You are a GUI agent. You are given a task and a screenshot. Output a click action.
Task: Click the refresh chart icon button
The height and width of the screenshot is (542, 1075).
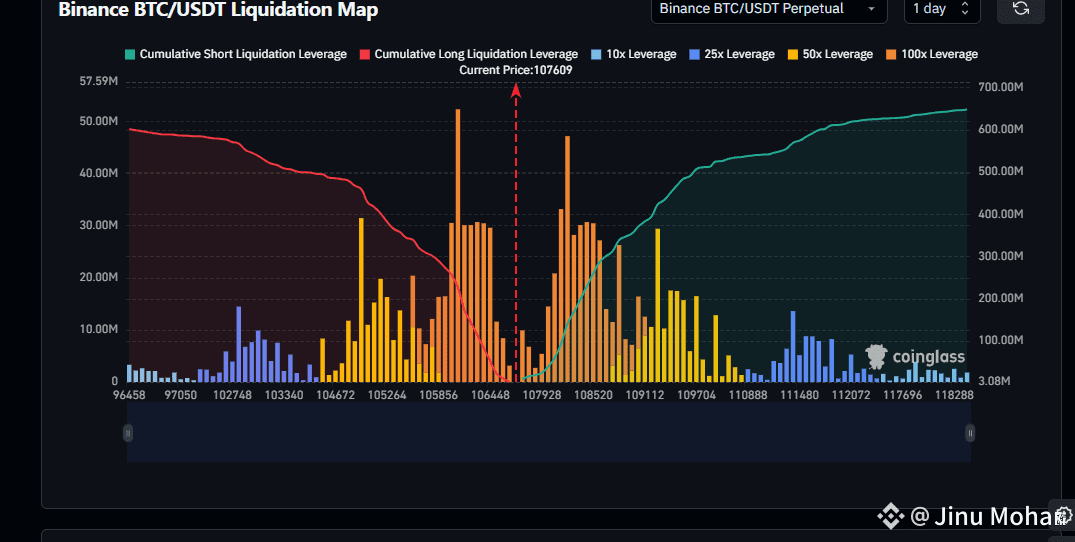pos(1020,9)
